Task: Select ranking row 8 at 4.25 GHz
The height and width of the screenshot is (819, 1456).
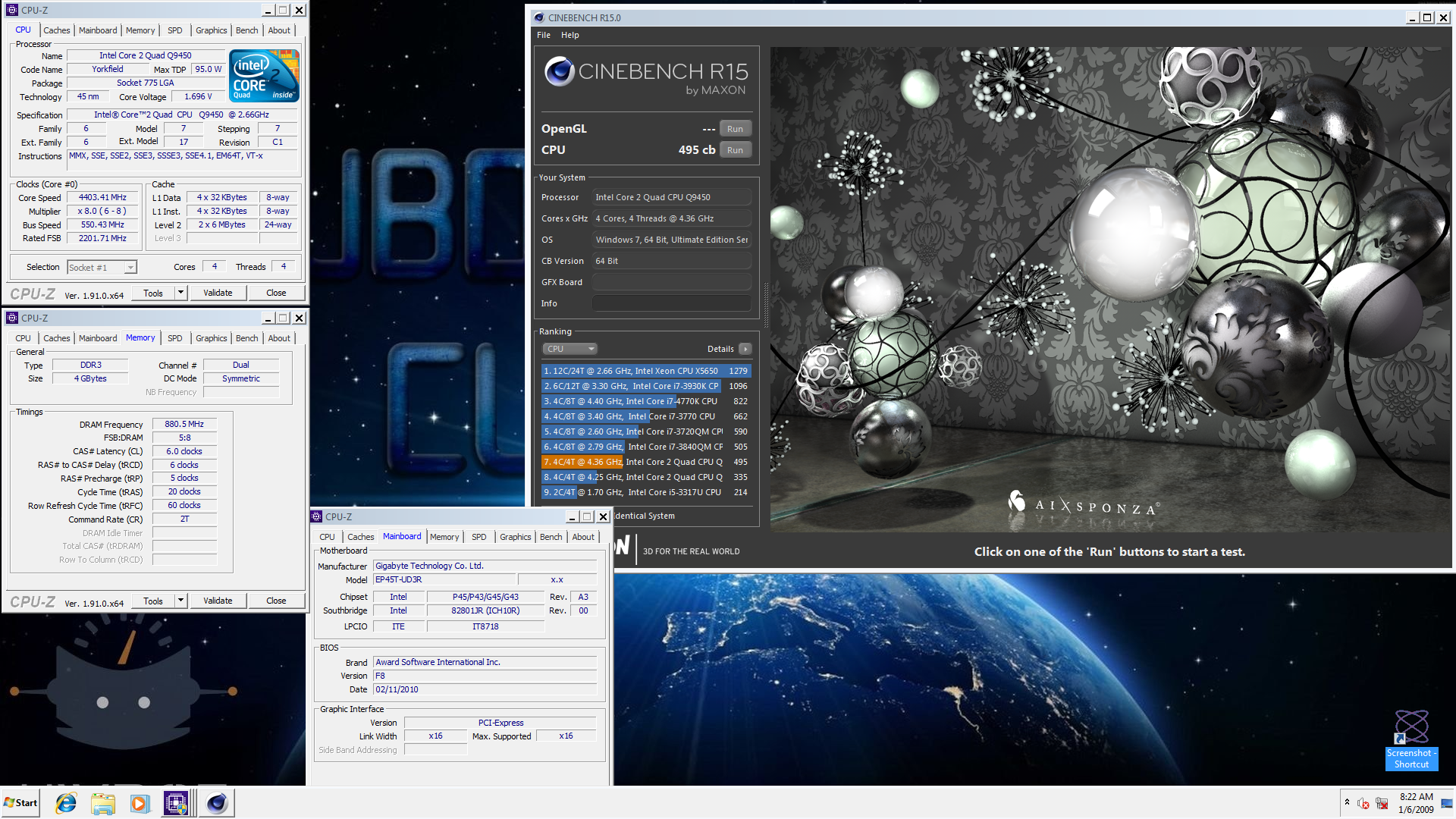Action: click(645, 477)
